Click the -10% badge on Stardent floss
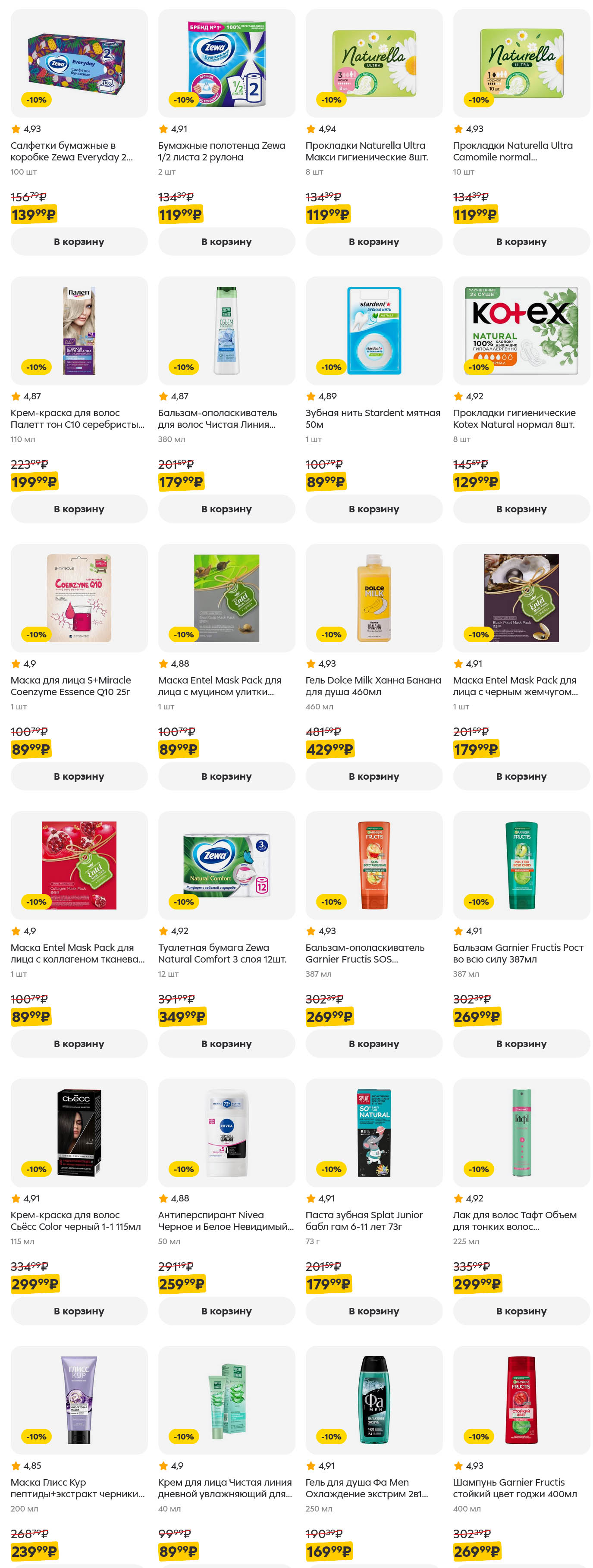The image size is (593, 1568). click(x=331, y=367)
